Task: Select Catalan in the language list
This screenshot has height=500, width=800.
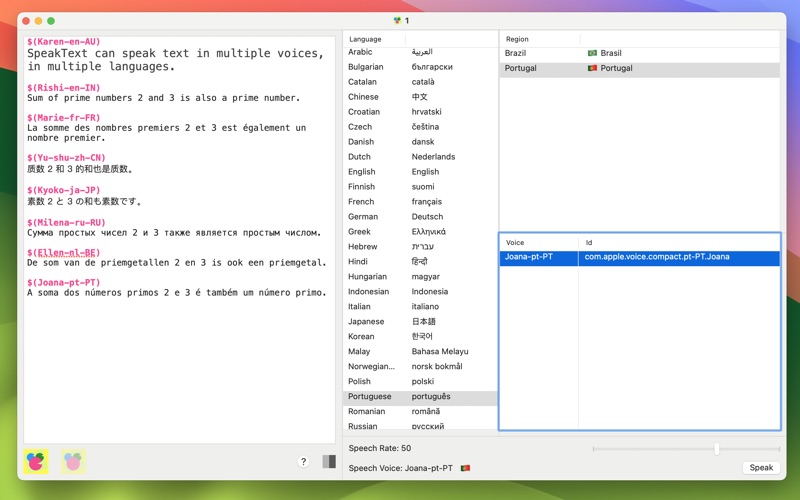Action: [420, 82]
